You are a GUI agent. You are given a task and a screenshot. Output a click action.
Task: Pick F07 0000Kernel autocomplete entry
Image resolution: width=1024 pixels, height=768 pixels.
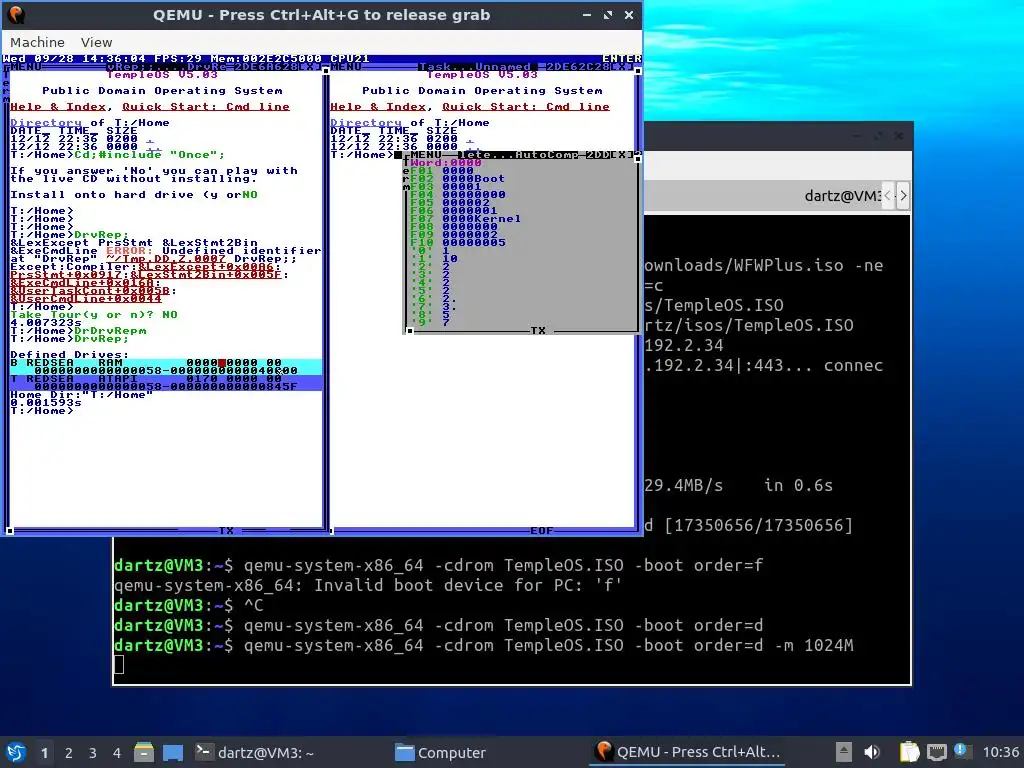pyautogui.click(x=465, y=219)
